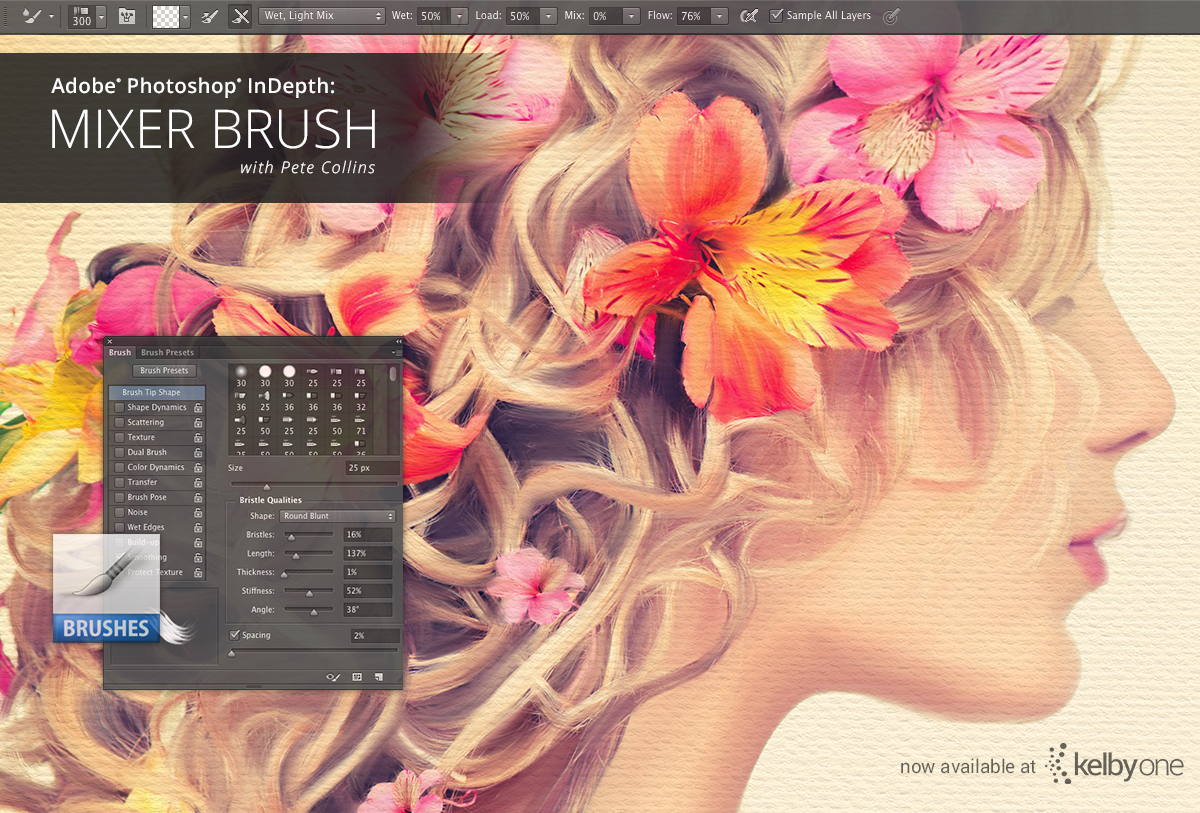The width and height of the screenshot is (1200, 813).
Task: Enable the airbrush style build-up icon
Action: tap(748, 16)
